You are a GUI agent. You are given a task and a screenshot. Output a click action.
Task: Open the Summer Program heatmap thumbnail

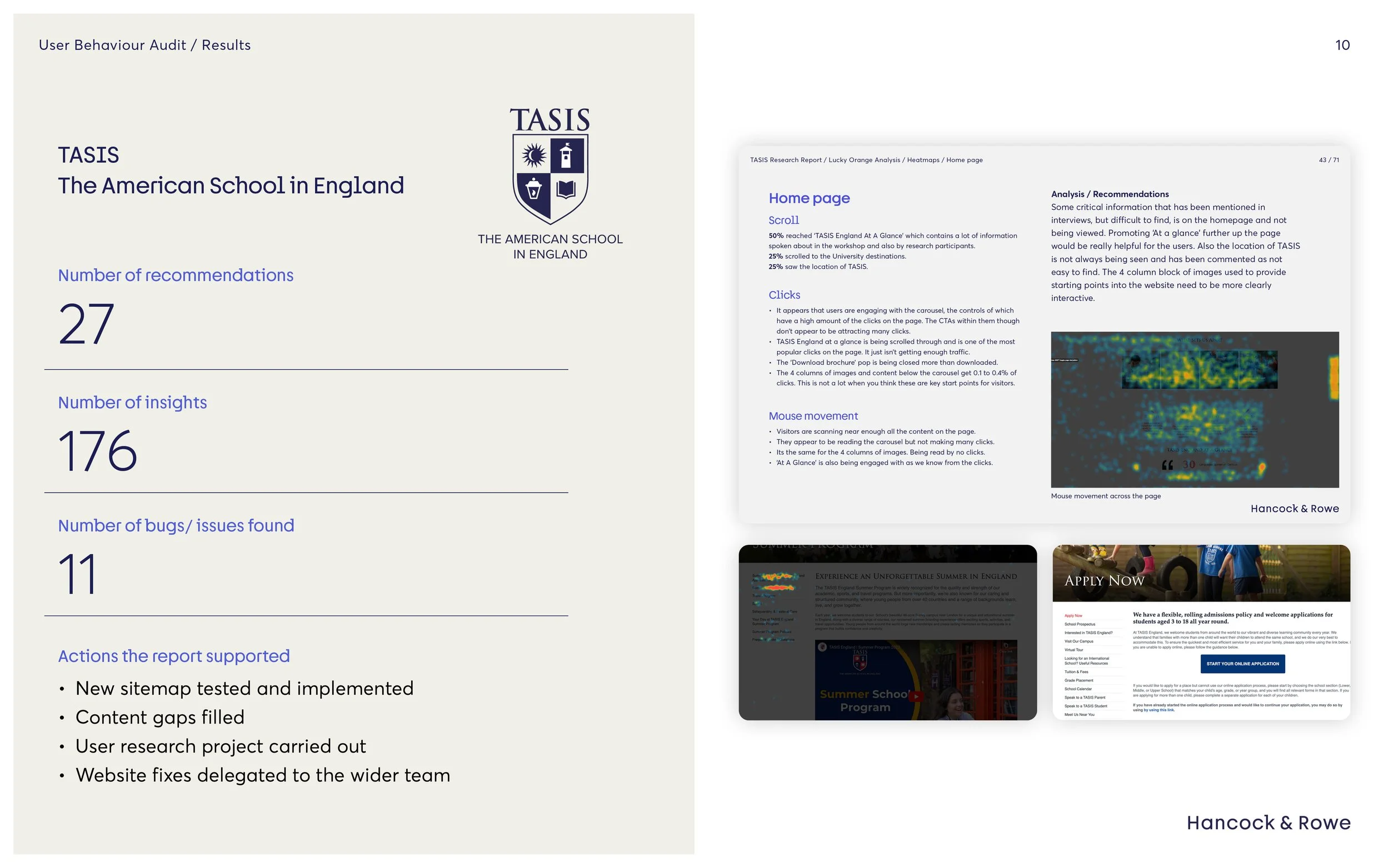pyautogui.click(x=887, y=633)
